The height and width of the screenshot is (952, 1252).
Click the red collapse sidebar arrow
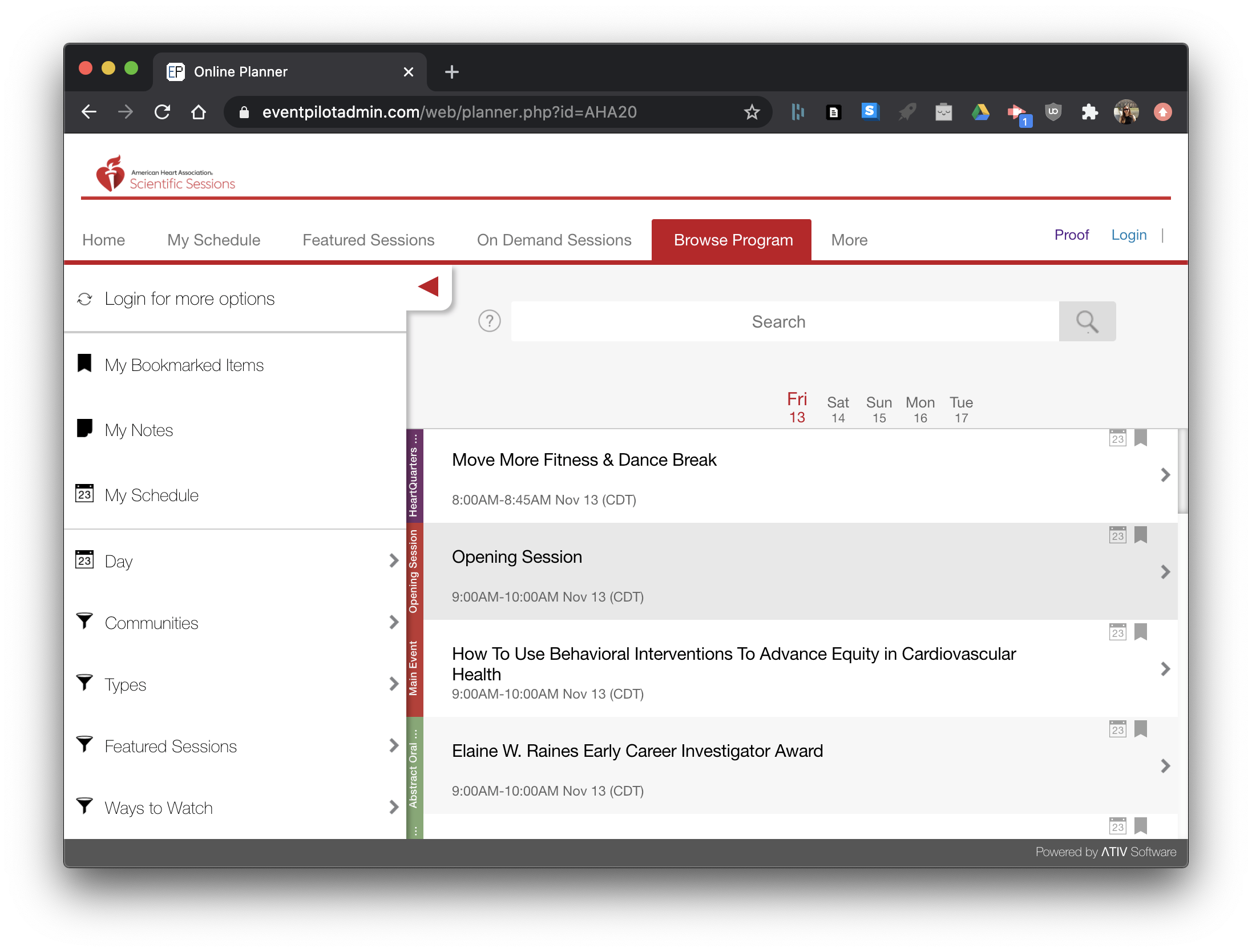point(429,287)
